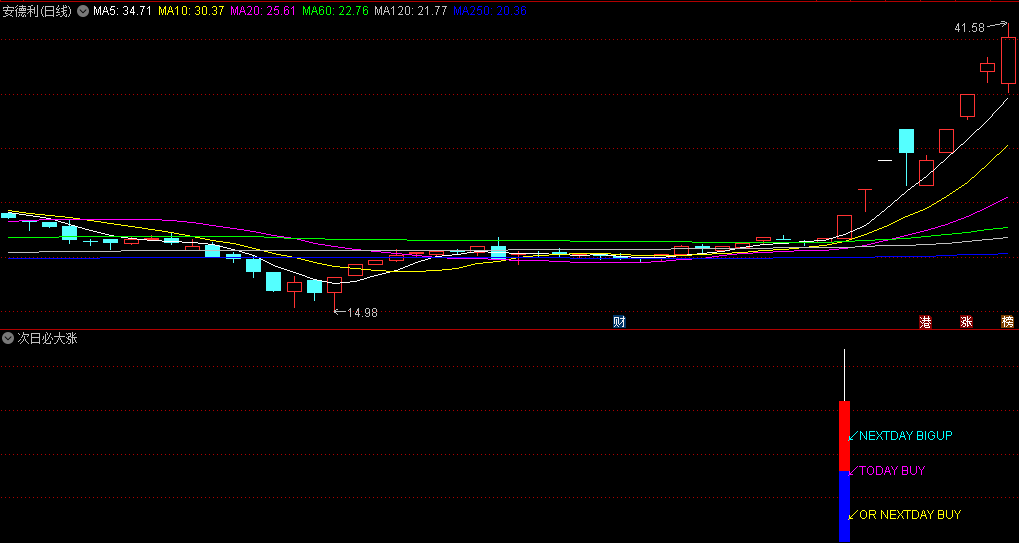The image size is (1019, 543).
Task: Select the MA20: 25.61 label
Action: pos(263,11)
